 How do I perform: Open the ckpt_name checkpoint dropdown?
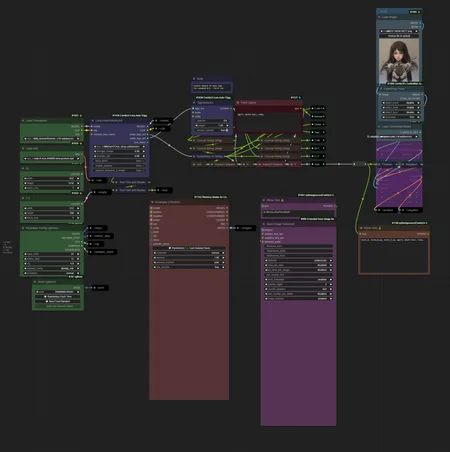pos(52,138)
